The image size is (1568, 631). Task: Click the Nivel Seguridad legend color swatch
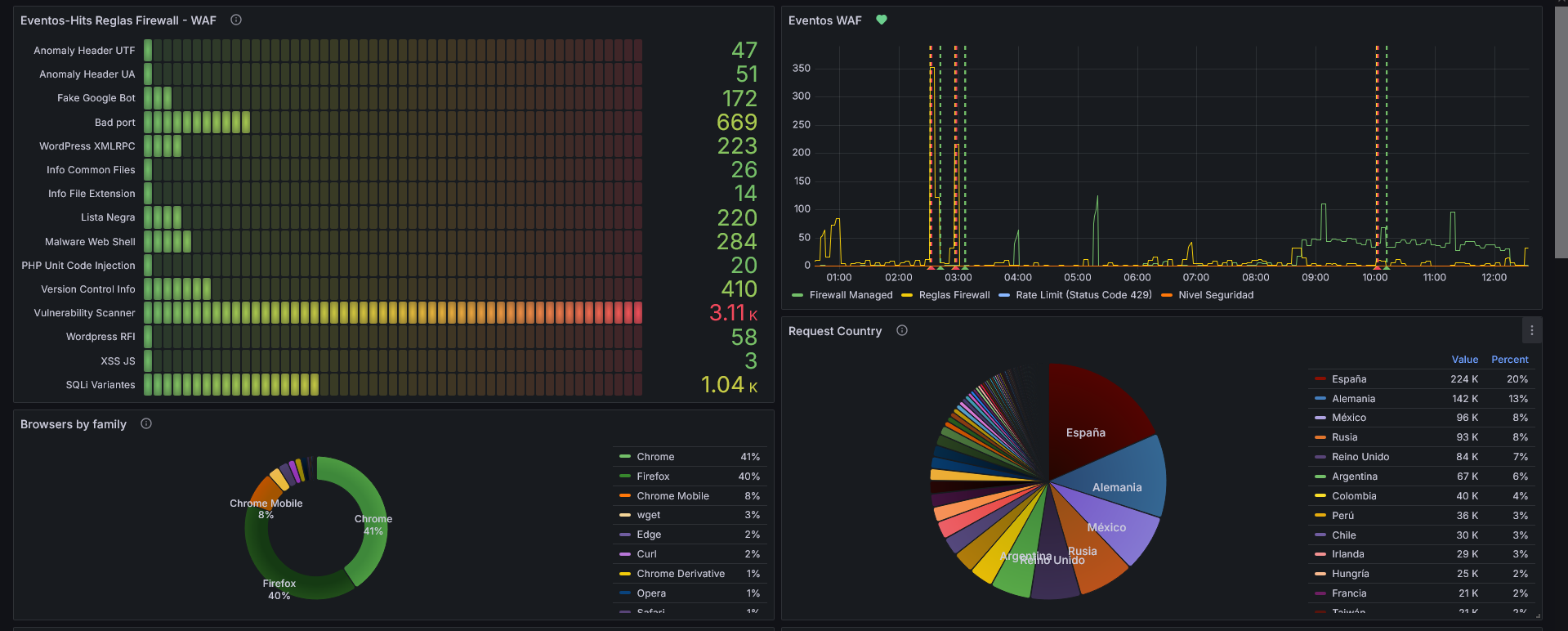(1167, 295)
